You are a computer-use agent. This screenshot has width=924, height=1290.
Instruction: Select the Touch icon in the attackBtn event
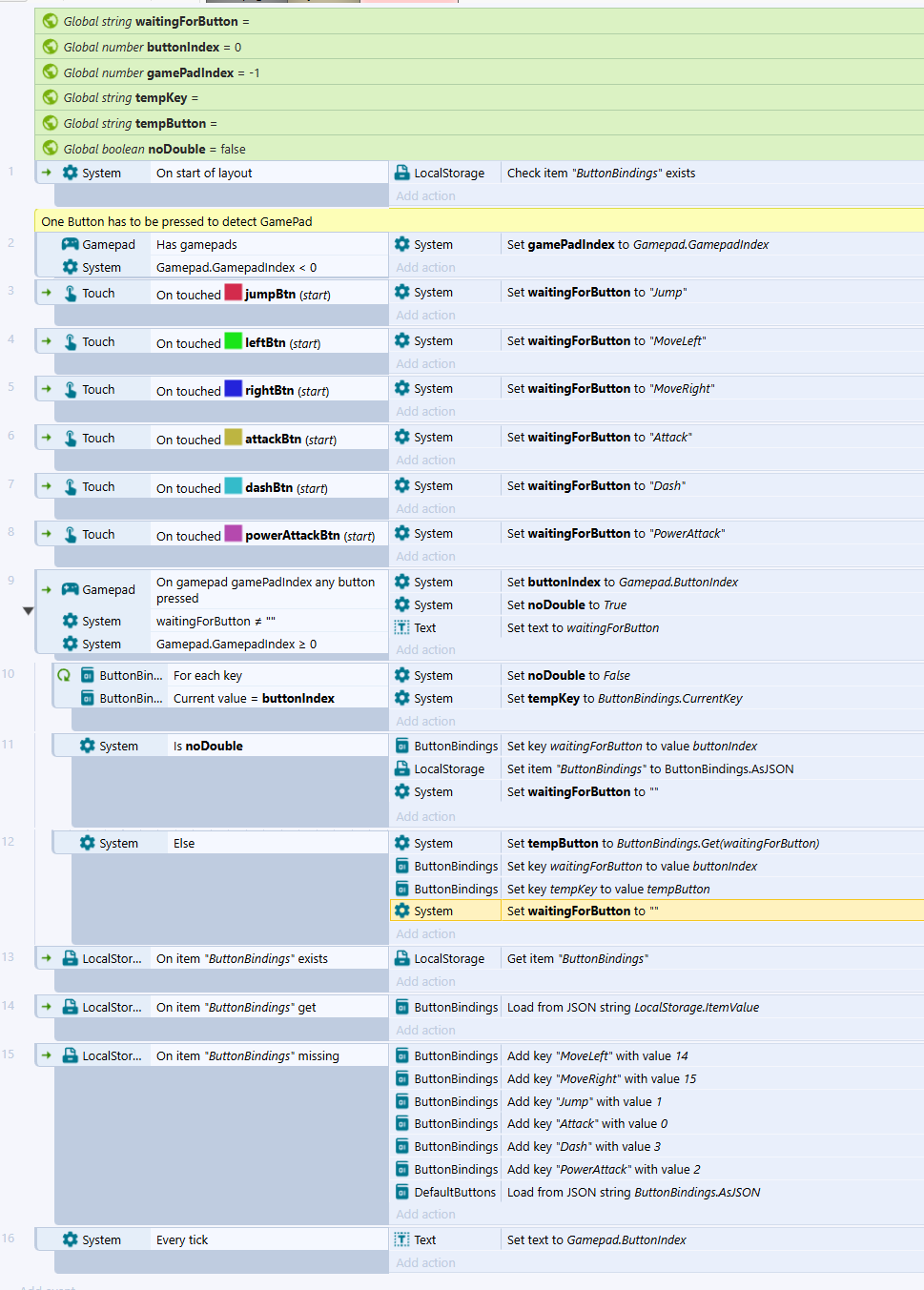point(71,439)
